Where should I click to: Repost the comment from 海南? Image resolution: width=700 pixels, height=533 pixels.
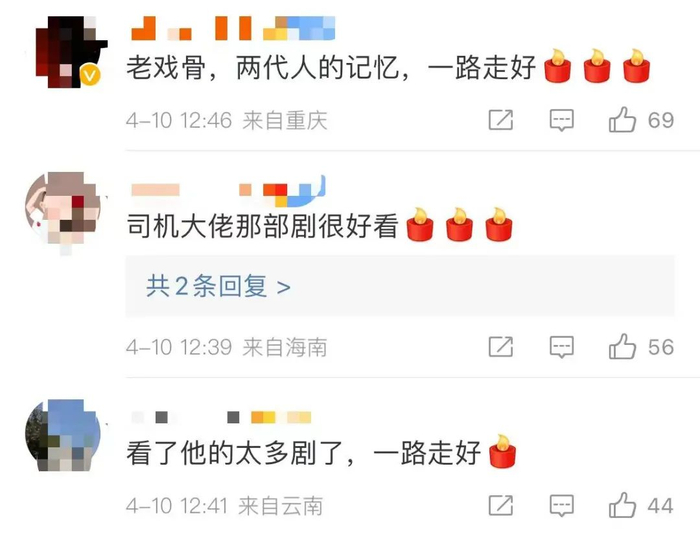(x=501, y=346)
